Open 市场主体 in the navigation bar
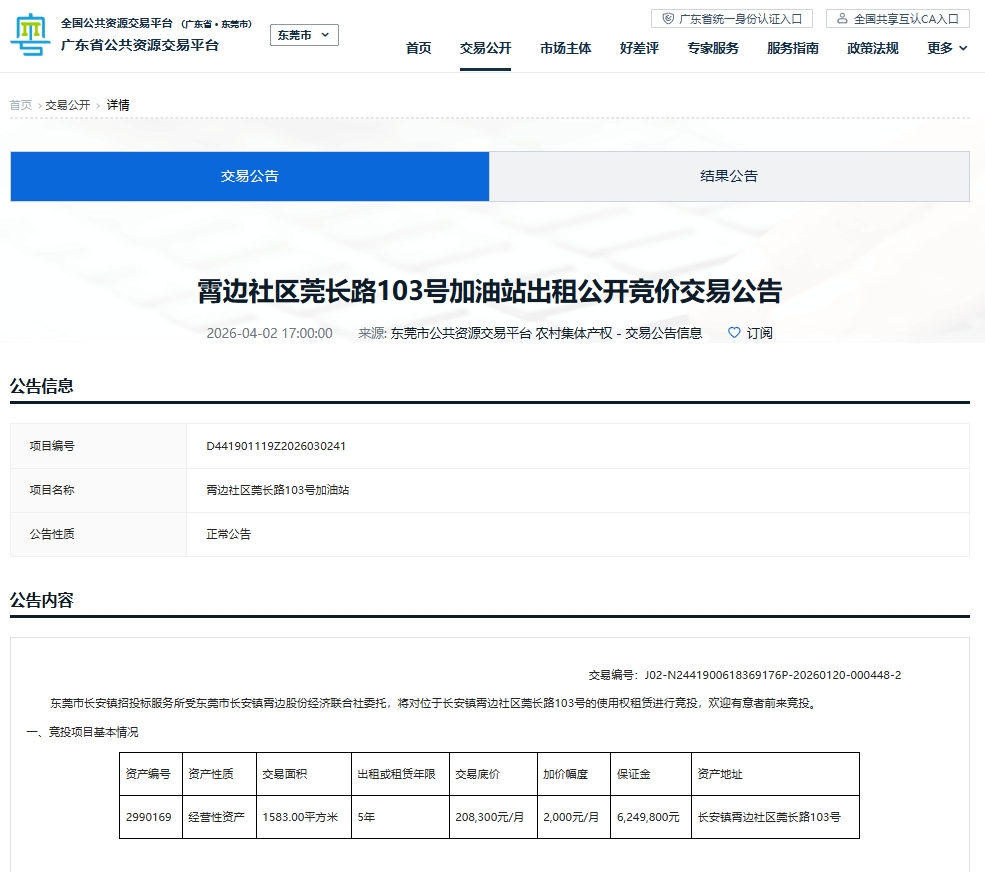 click(x=565, y=48)
